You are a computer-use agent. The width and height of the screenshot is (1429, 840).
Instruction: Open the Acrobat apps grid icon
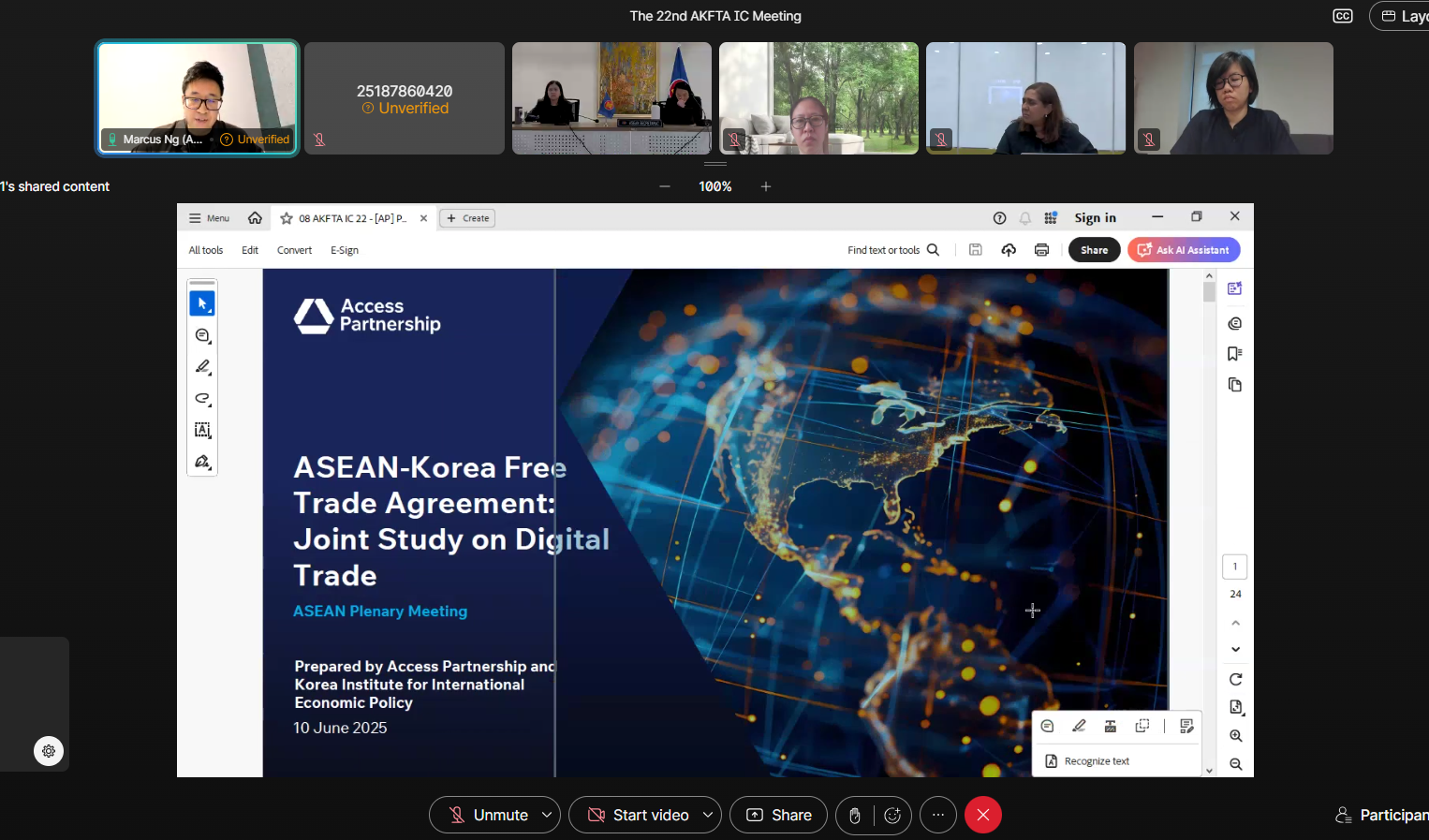tap(1051, 218)
